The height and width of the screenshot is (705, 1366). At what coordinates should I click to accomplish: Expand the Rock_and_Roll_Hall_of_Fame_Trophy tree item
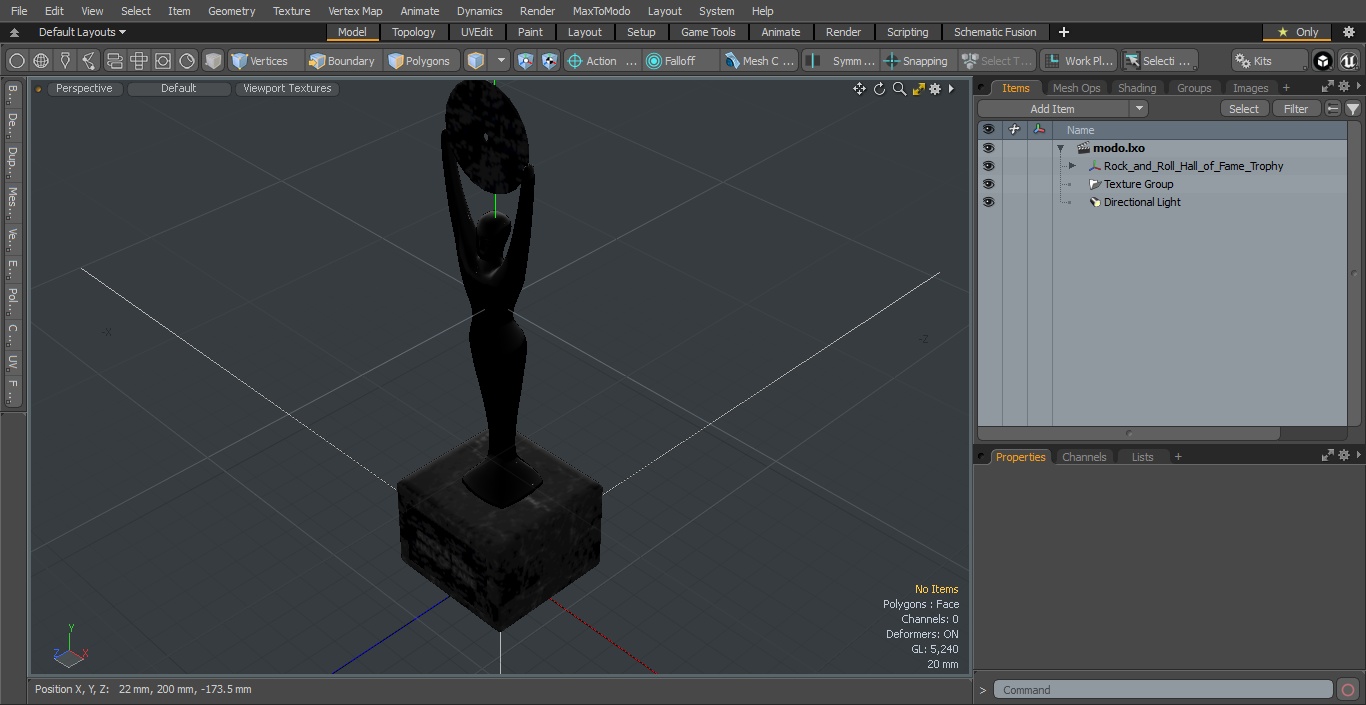tap(1072, 166)
